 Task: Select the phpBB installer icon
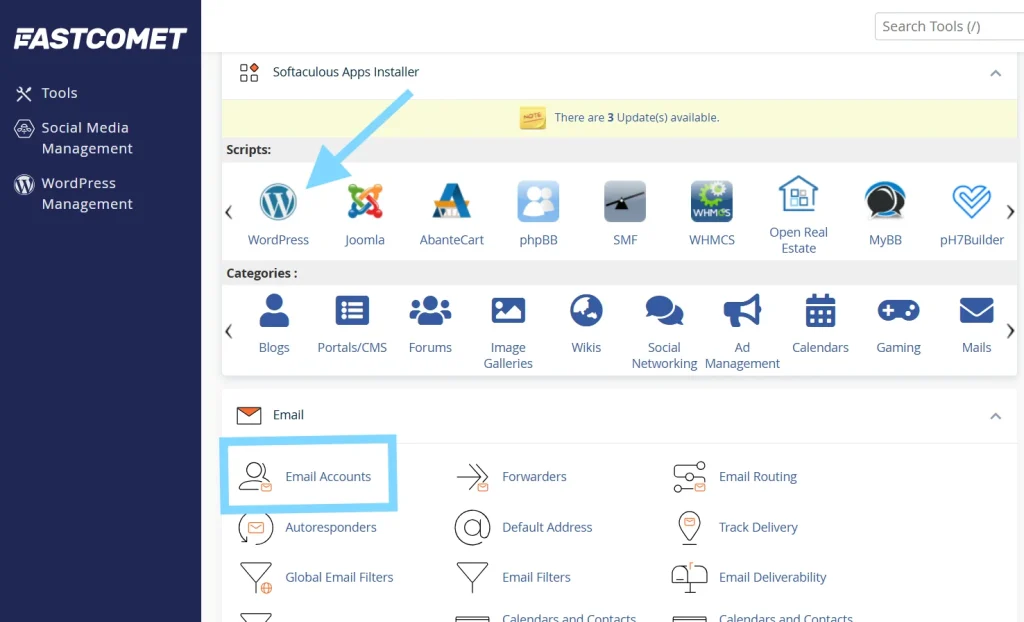pos(538,200)
